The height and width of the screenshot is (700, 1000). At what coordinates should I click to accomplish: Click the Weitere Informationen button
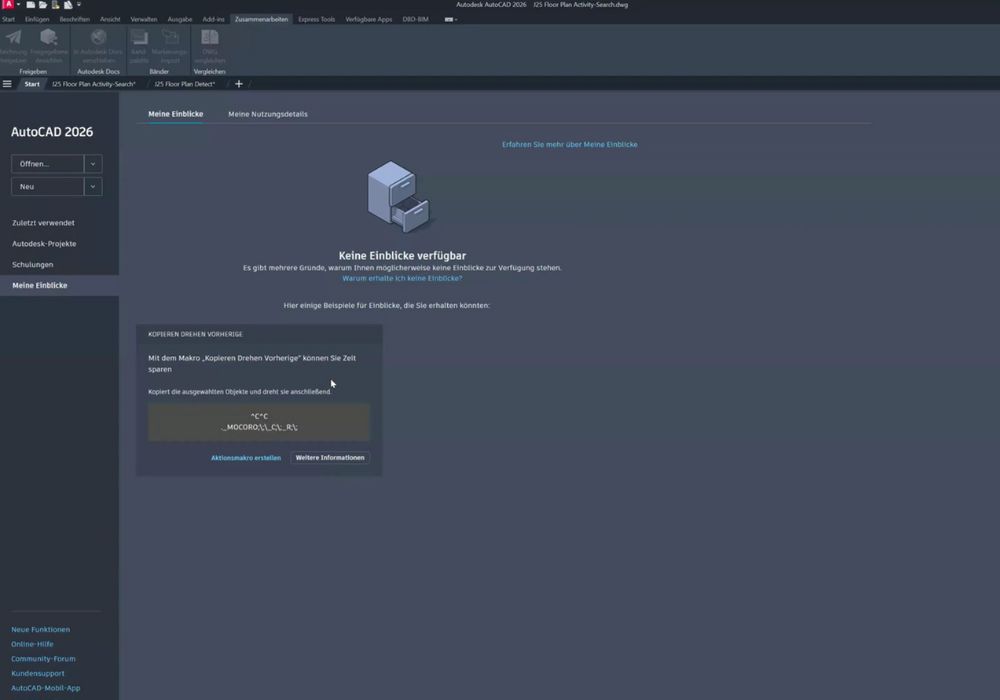pos(330,458)
